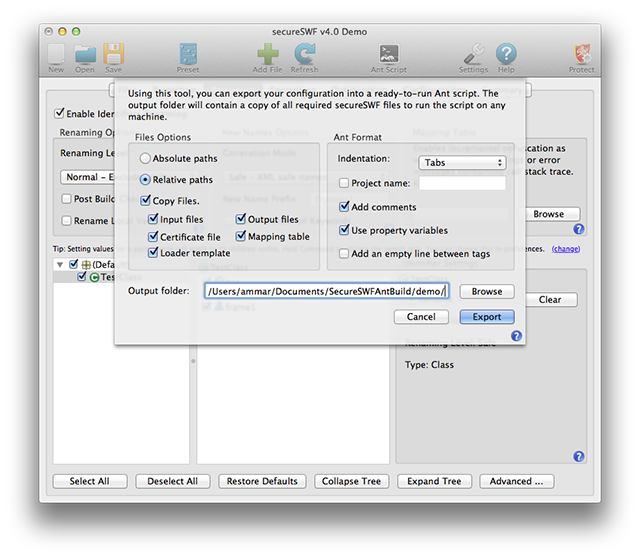Open the Indentation Tabs dropdown
This screenshot has width=640, height=557.
tap(463, 162)
